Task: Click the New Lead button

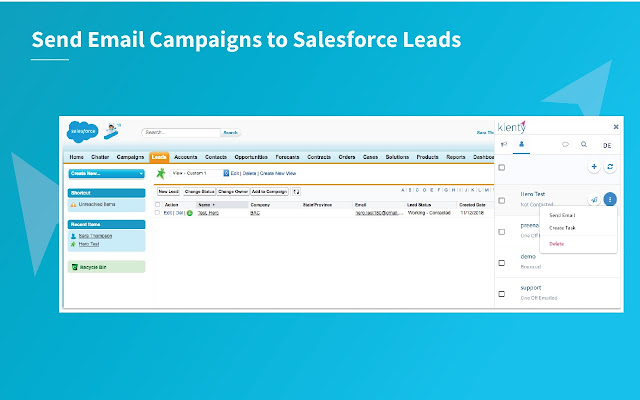Action: [x=169, y=191]
